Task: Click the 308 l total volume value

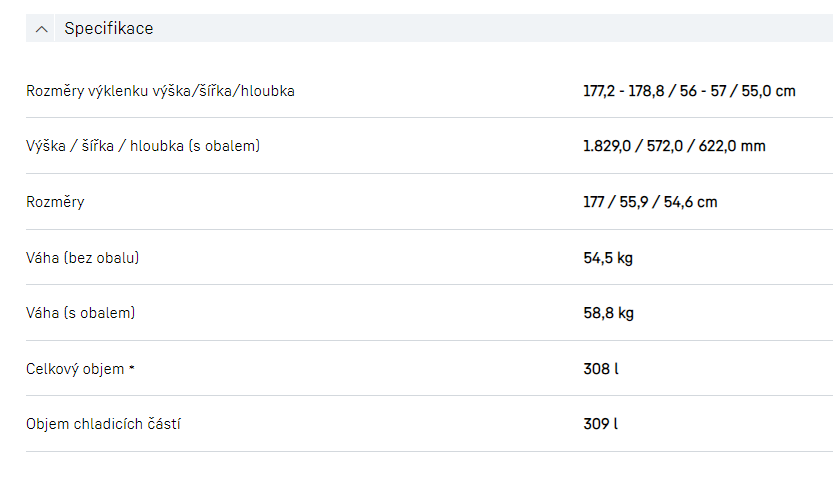Action: click(601, 369)
